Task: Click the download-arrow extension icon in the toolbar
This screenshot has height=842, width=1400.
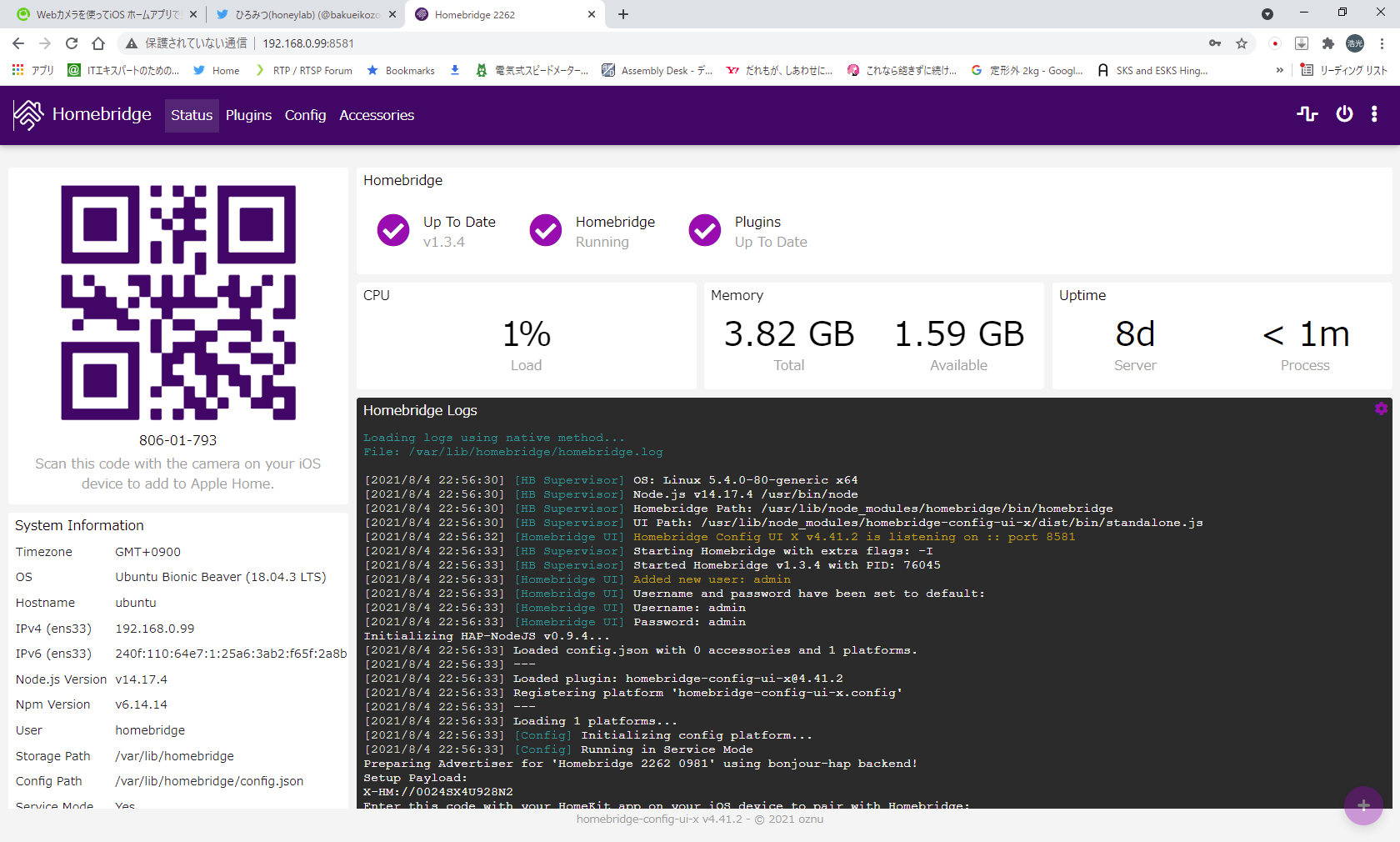Action: tap(1302, 43)
